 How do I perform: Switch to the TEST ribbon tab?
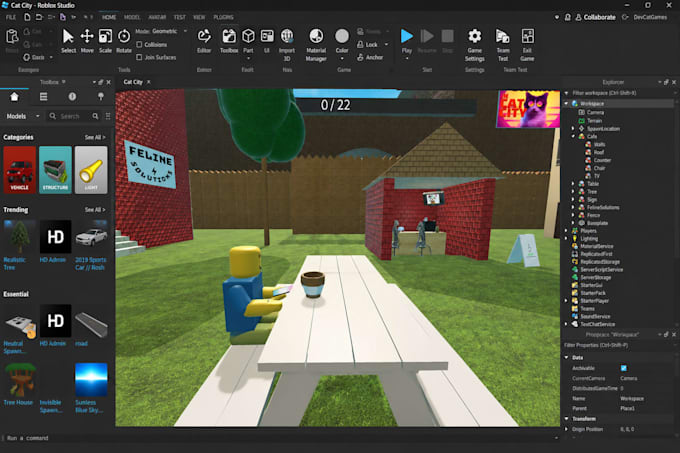(x=180, y=17)
